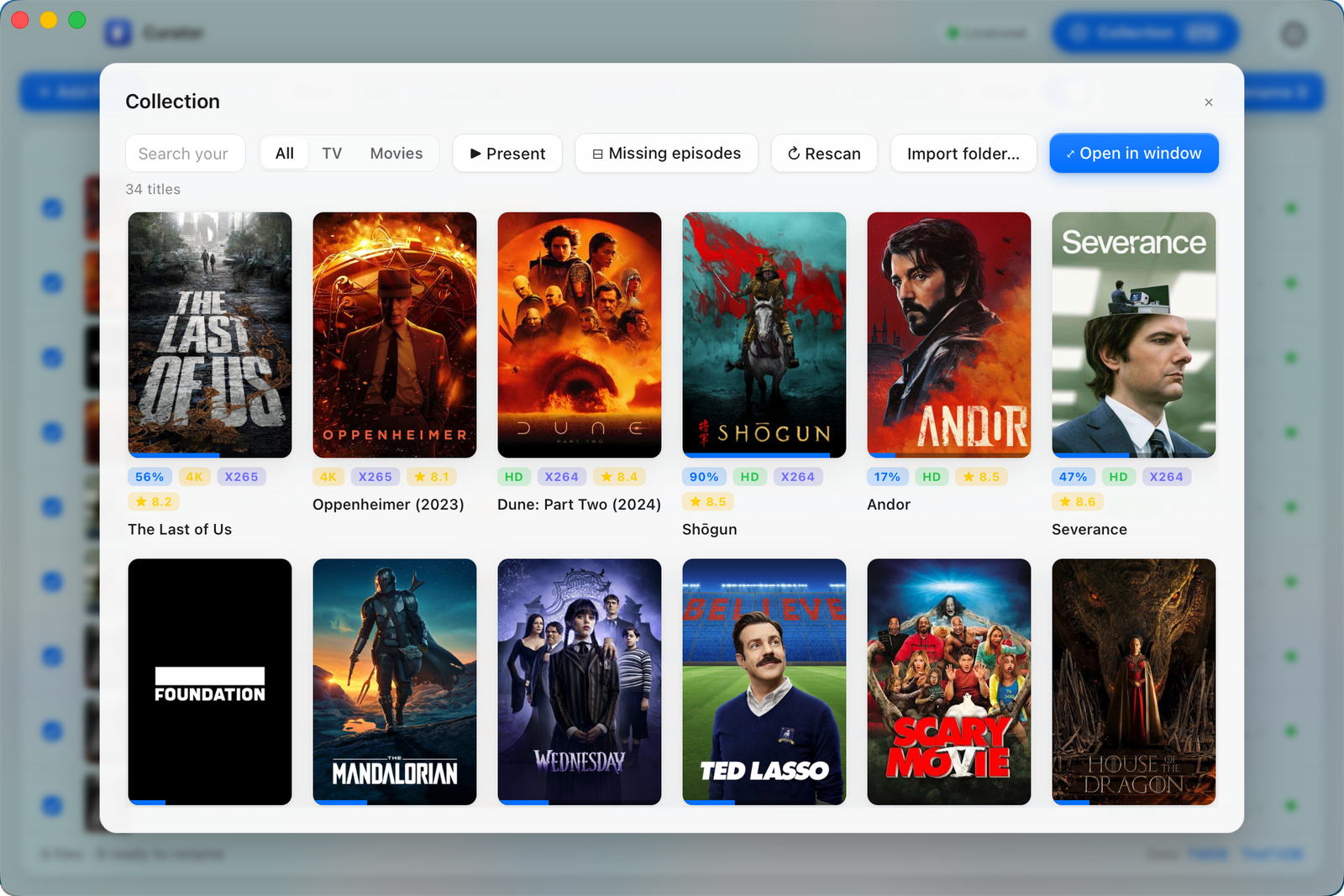The width and height of the screenshot is (1344, 896).
Task: Open the Import folder dialog
Action: point(963,154)
